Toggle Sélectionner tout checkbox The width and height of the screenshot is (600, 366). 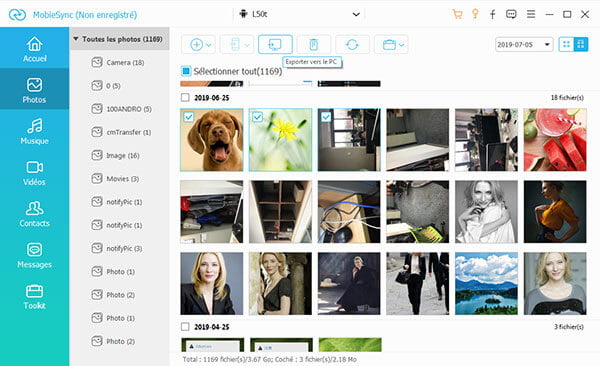click(x=186, y=71)
